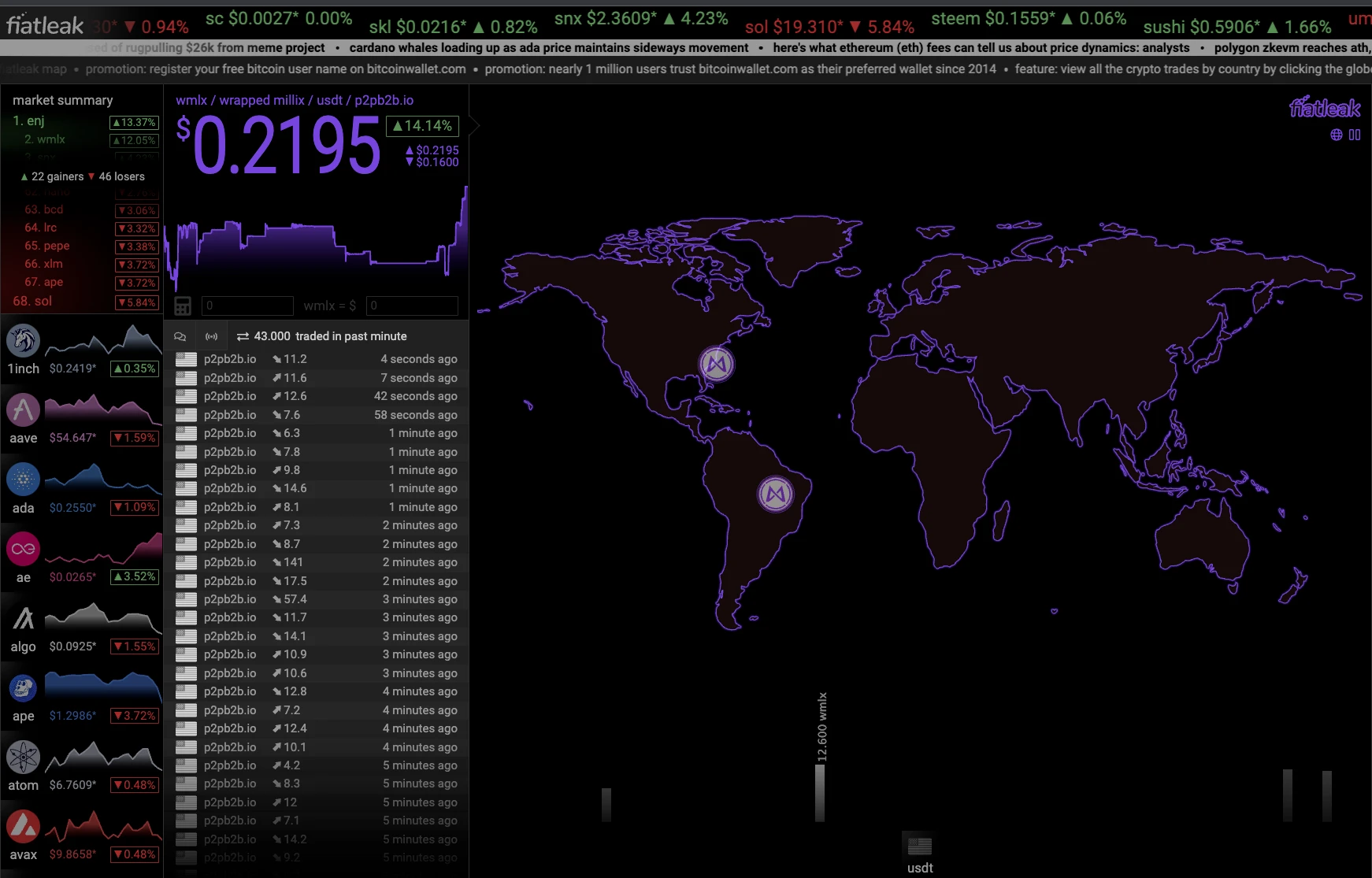Switch to globe view icon
The image size is (1372, 878).
(1337, 135)
